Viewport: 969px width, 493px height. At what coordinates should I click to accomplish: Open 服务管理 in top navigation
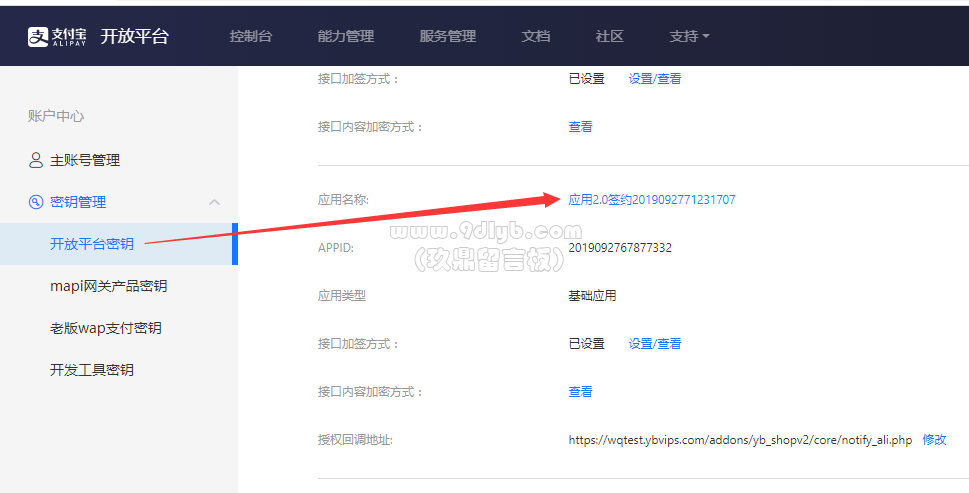447,36
